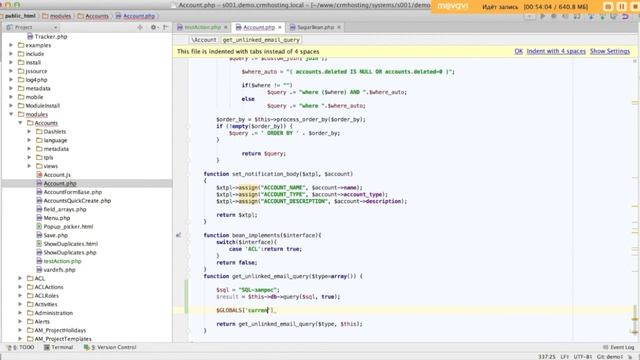Click public_html in navigation bar
The height and width of the screenshot is (360, 640).
(x=20, y=16)
